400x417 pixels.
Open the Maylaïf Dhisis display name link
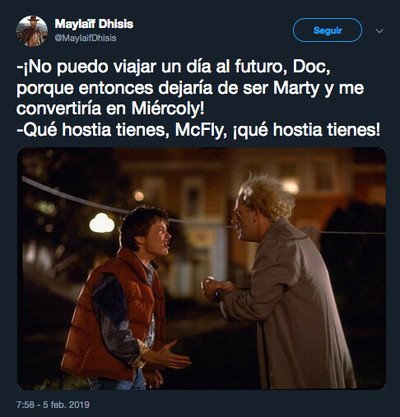[x=94, y=24]
